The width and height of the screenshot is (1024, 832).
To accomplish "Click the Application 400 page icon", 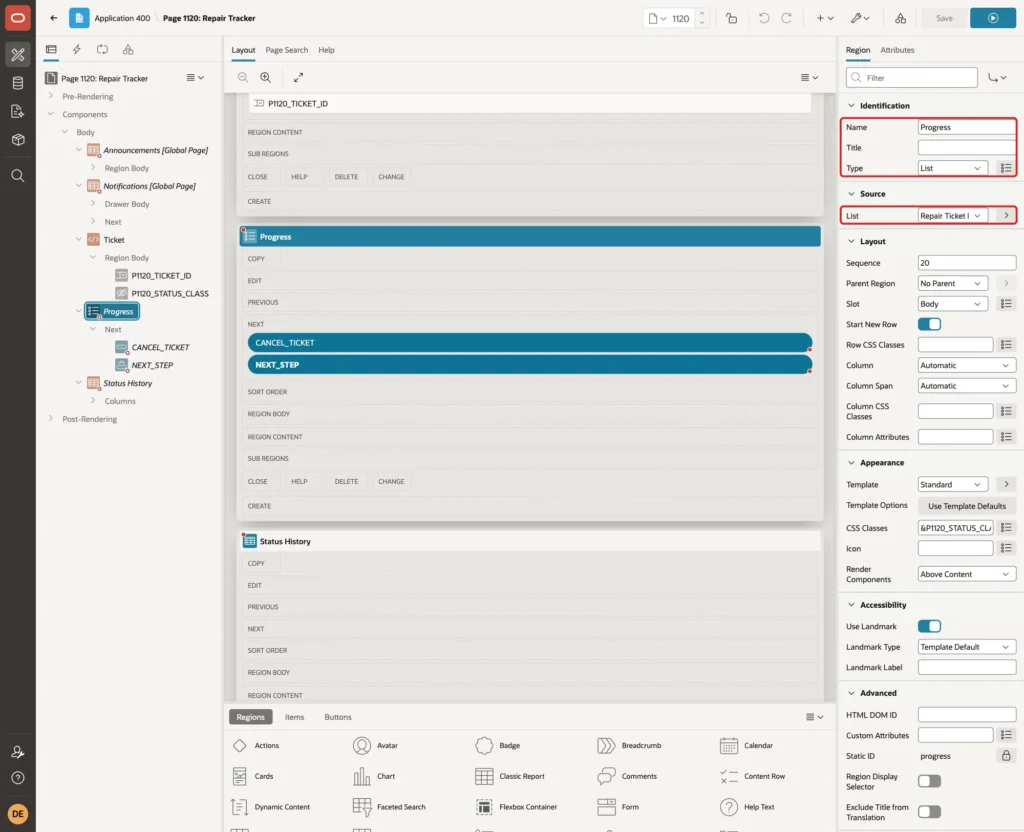I will click(x=79, y=18).
